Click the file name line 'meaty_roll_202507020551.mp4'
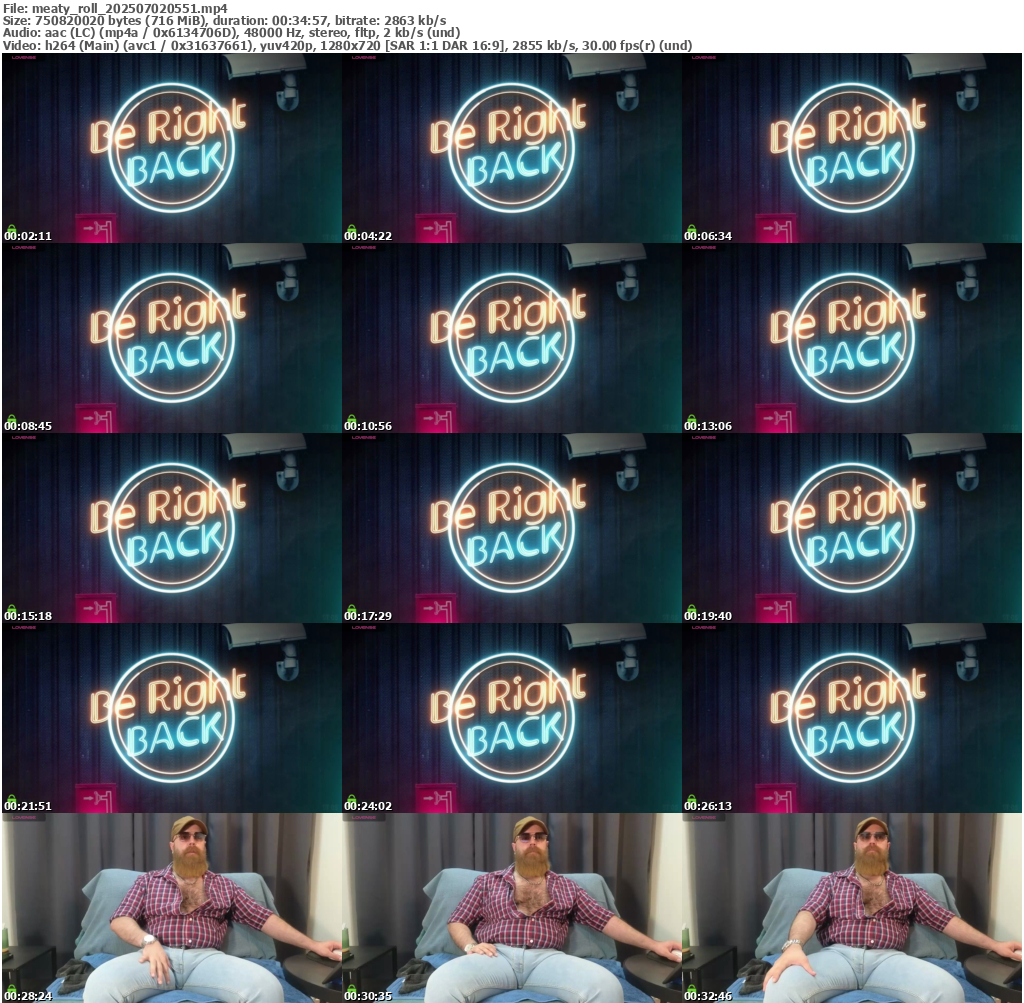The width and height of the screenshot is (1024, 1003). click(116, 8)
